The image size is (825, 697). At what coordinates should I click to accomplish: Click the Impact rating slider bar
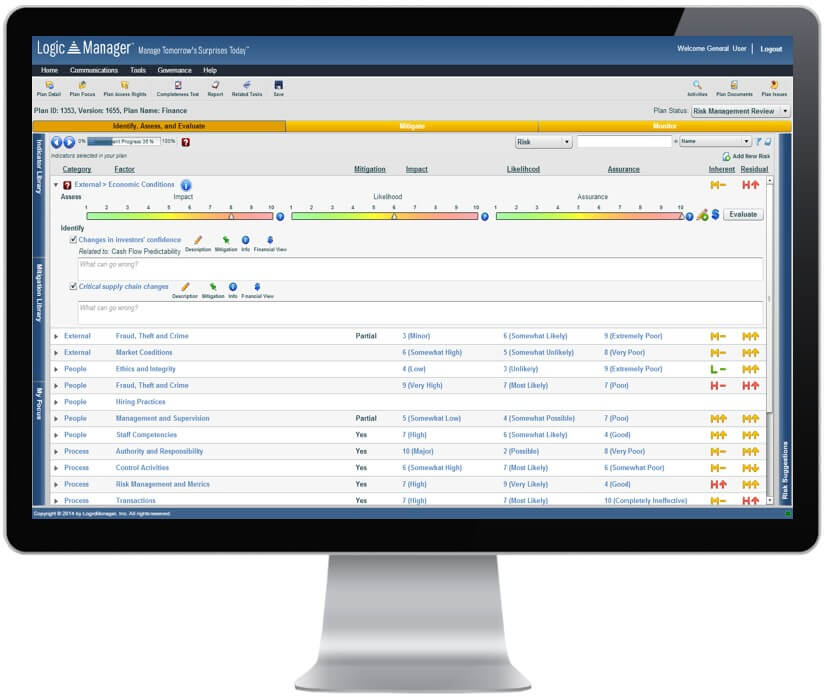[179, 216]
